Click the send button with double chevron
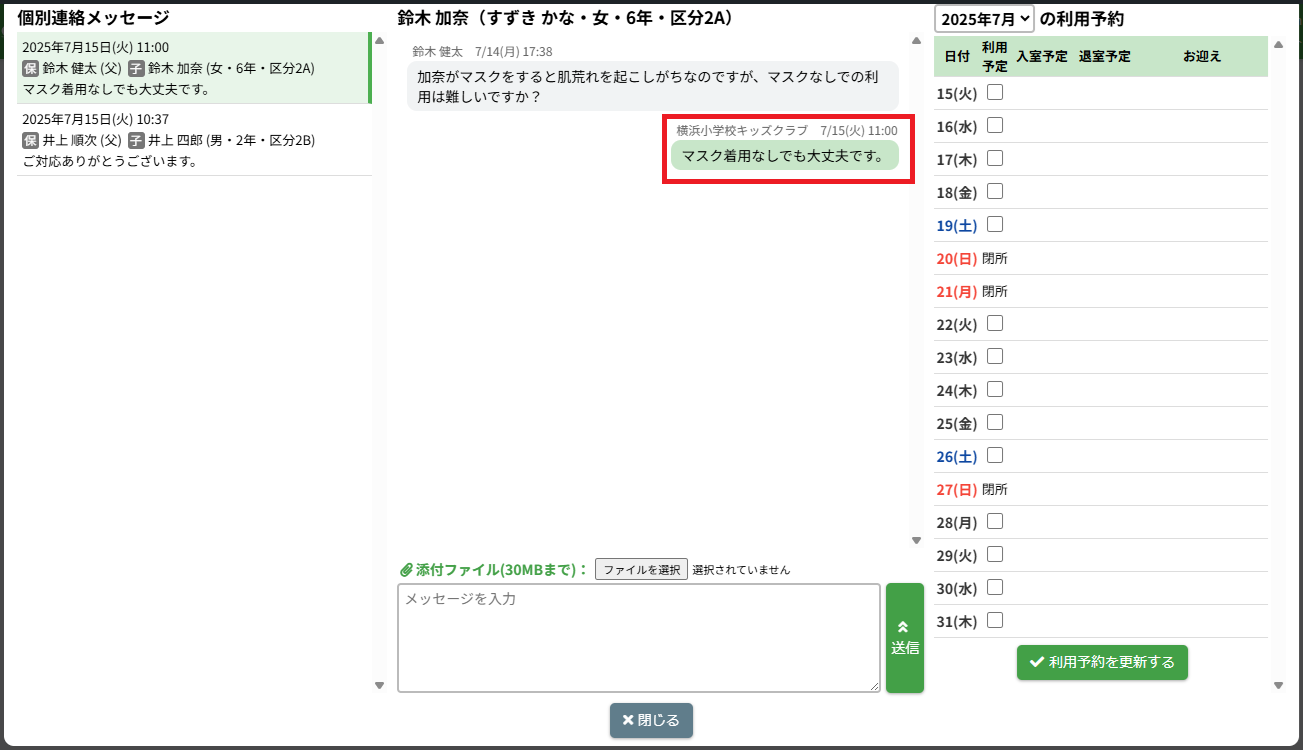 click(905, 638)
